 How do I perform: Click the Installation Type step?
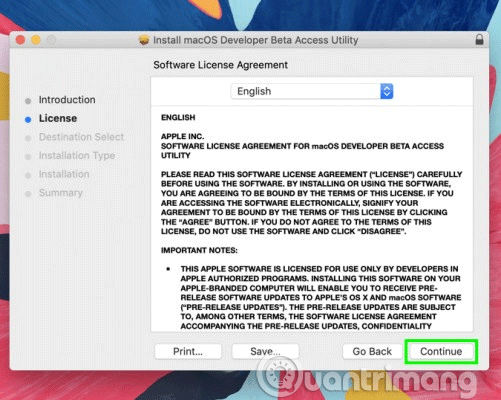click(77, 156)
